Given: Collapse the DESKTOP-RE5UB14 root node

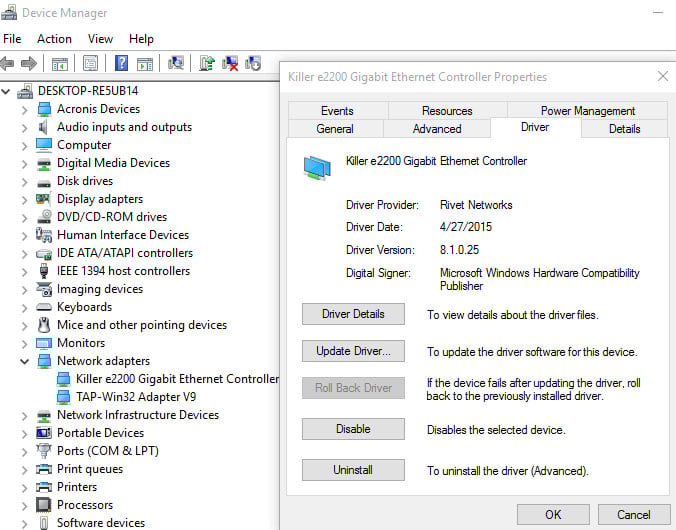Looking at the screenshot, I should click(x=6, y=91).
